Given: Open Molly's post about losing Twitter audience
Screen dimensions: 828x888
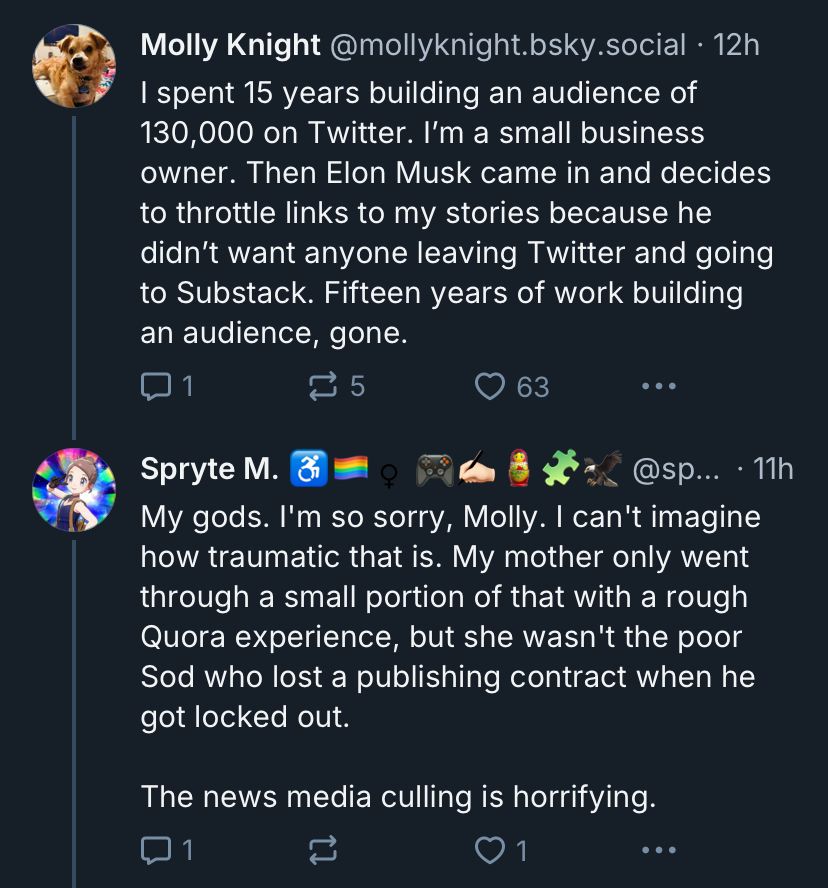Looking at the screenshot, I should tap(455, 212).
